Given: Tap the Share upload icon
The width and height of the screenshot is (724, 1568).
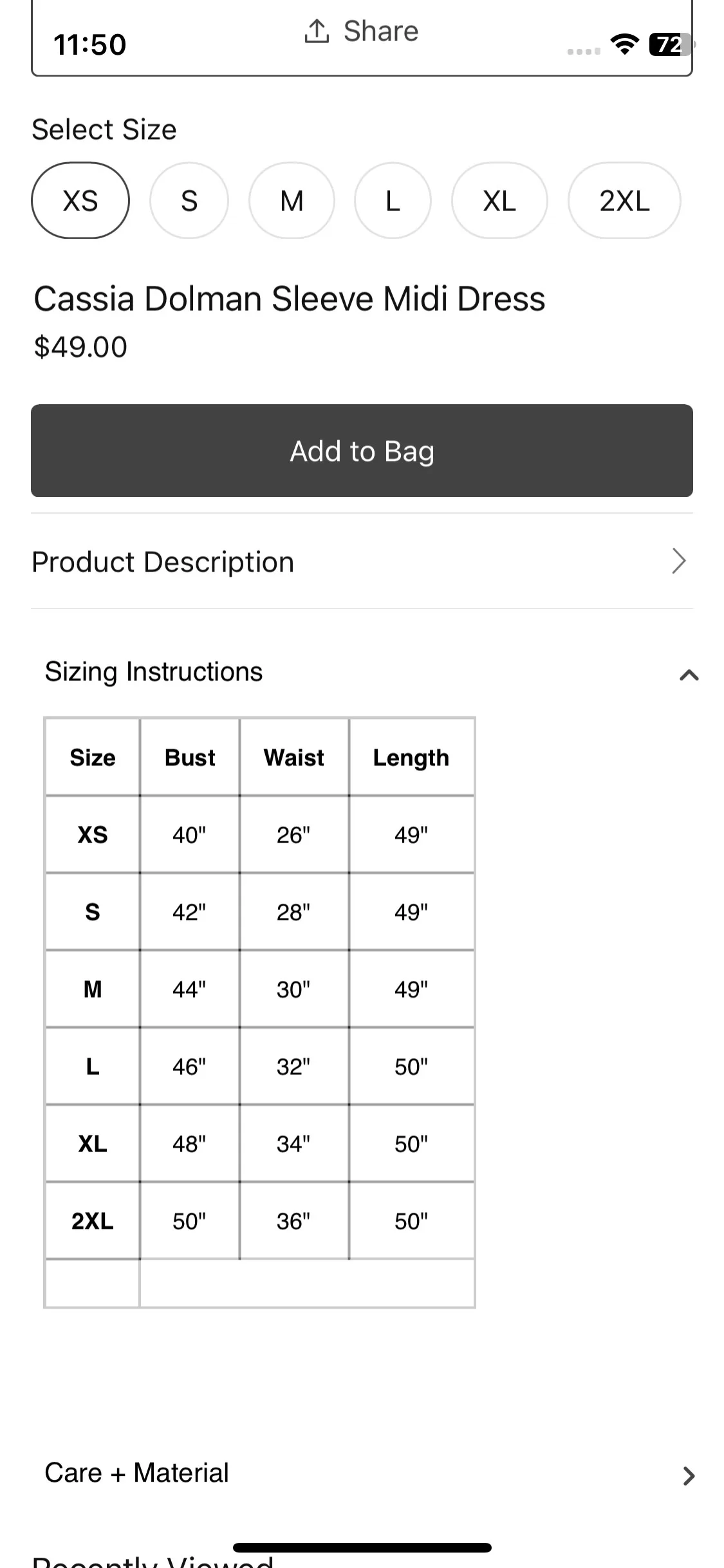Looking at the screenshot, I should coord(317,31).
